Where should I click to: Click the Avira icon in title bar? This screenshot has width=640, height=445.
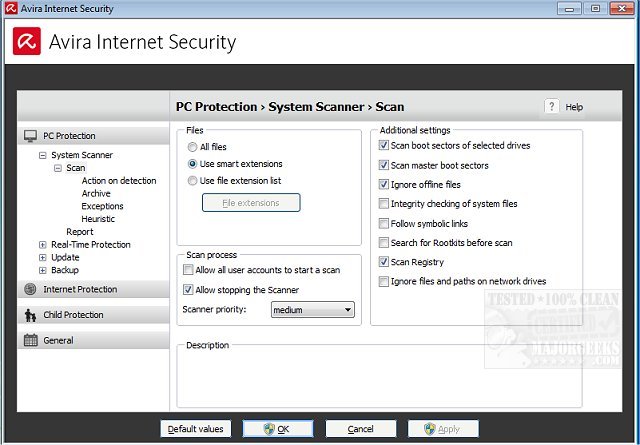point(11,8)
